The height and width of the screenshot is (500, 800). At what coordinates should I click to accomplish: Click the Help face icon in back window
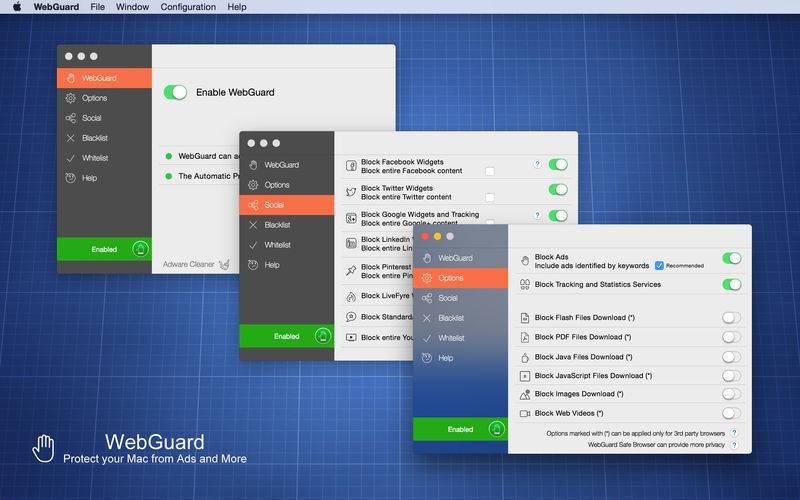(x=70, y=178)
